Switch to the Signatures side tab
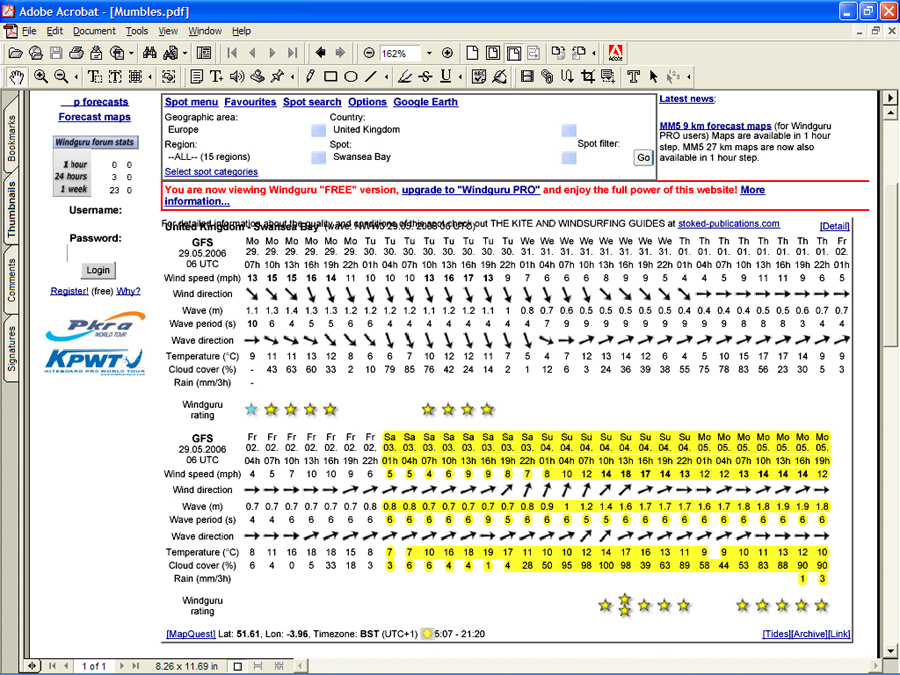The height and width of the screenshot is (675, 900). 11,348
